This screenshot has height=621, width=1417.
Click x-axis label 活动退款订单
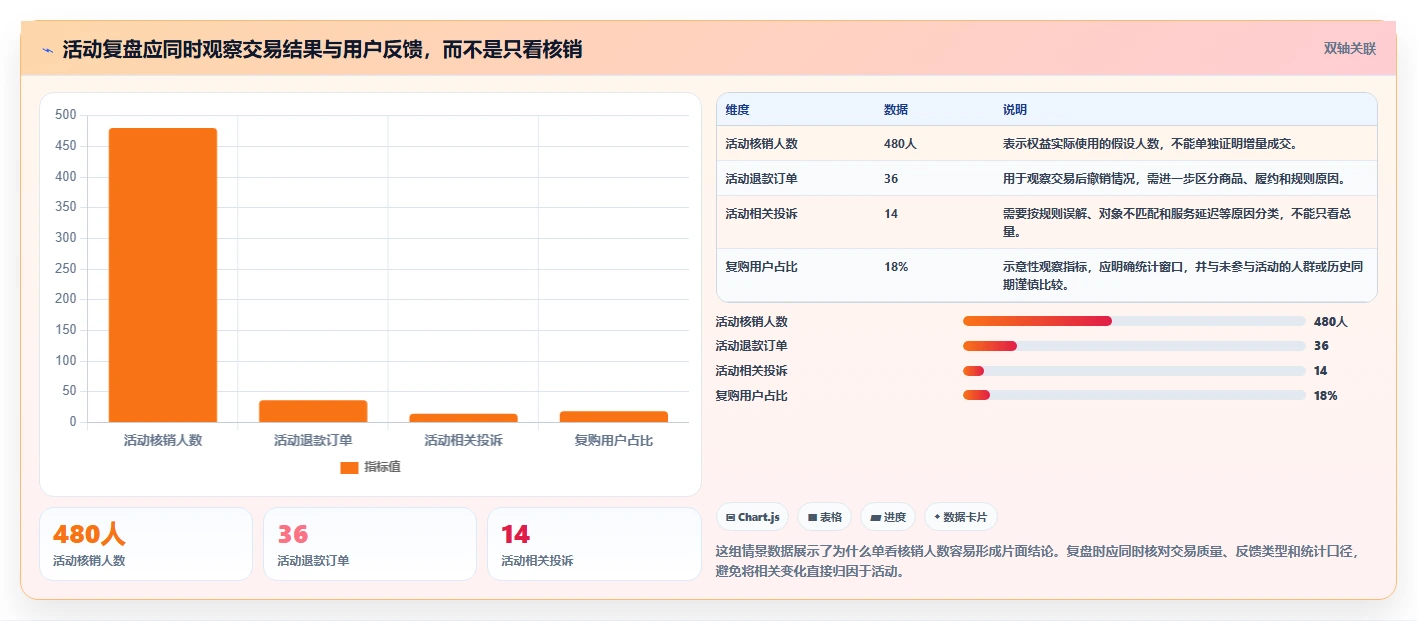[313, 440]
